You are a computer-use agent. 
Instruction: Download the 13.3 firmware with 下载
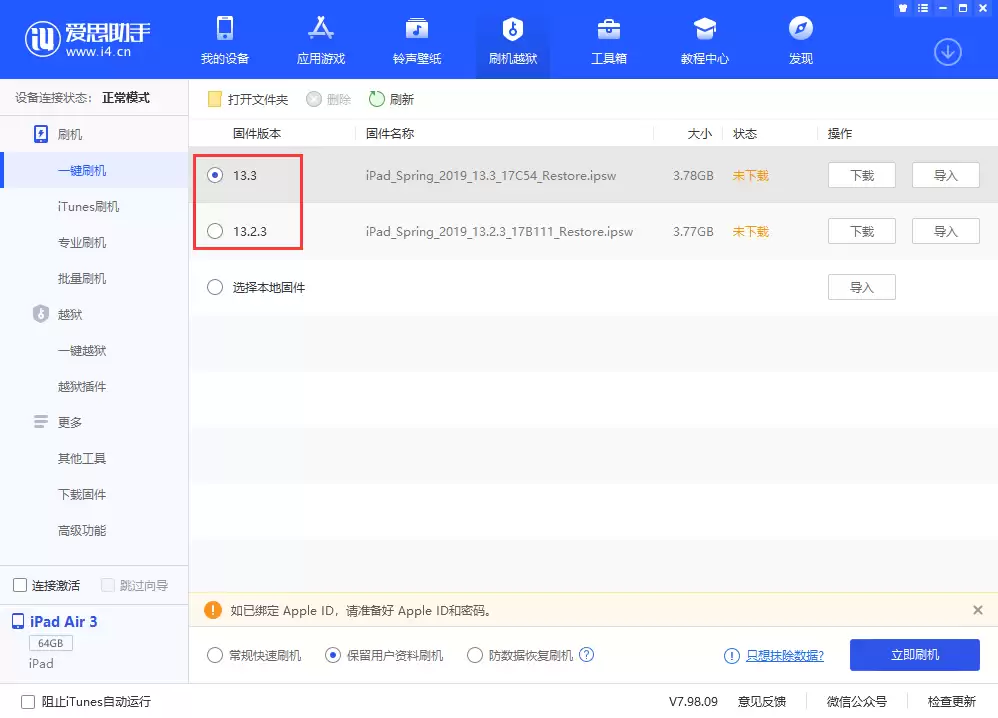pyautogui.click(x=862, y=175)
